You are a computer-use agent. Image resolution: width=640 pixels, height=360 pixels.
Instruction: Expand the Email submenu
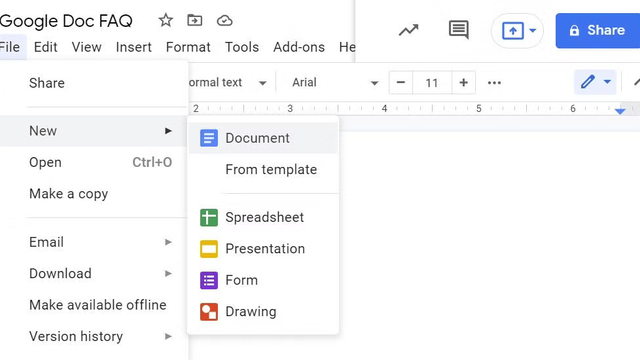tap(94, 242)
